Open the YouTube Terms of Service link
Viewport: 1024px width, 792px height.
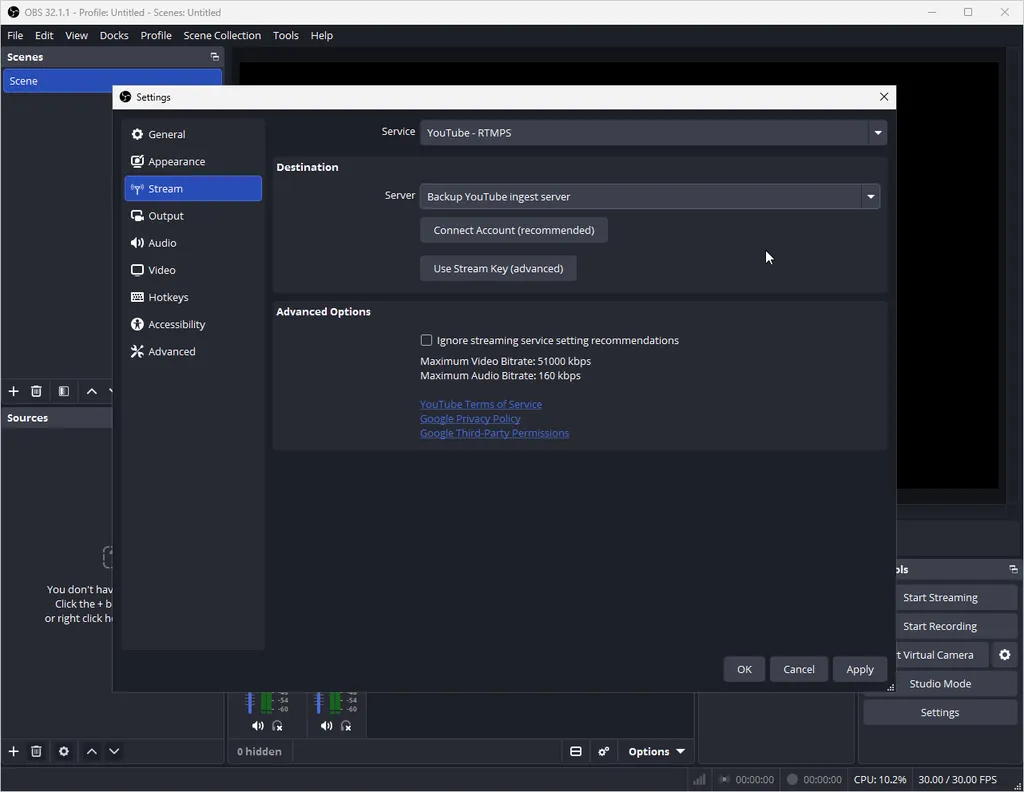[480, 403]
